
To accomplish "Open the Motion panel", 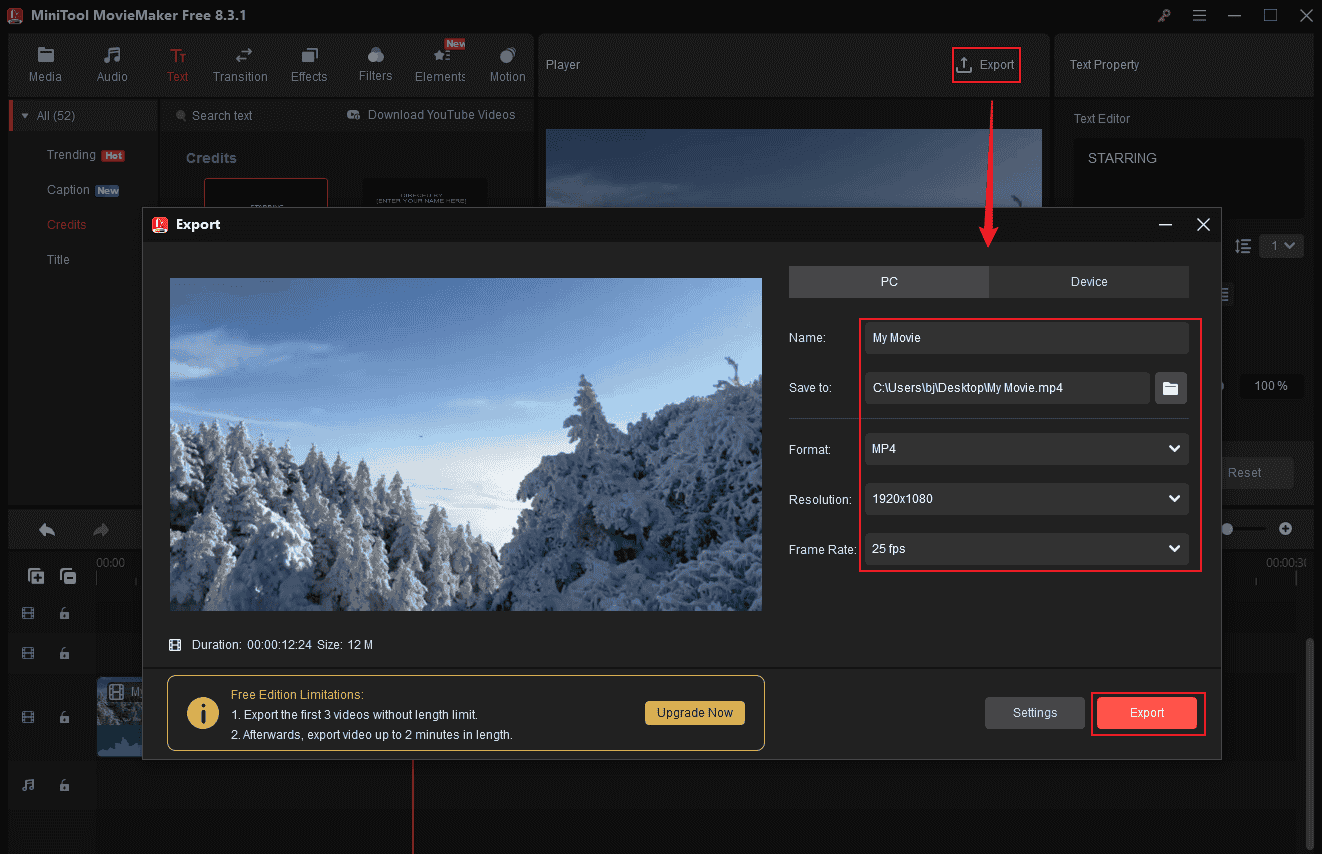I will point(507,64).
